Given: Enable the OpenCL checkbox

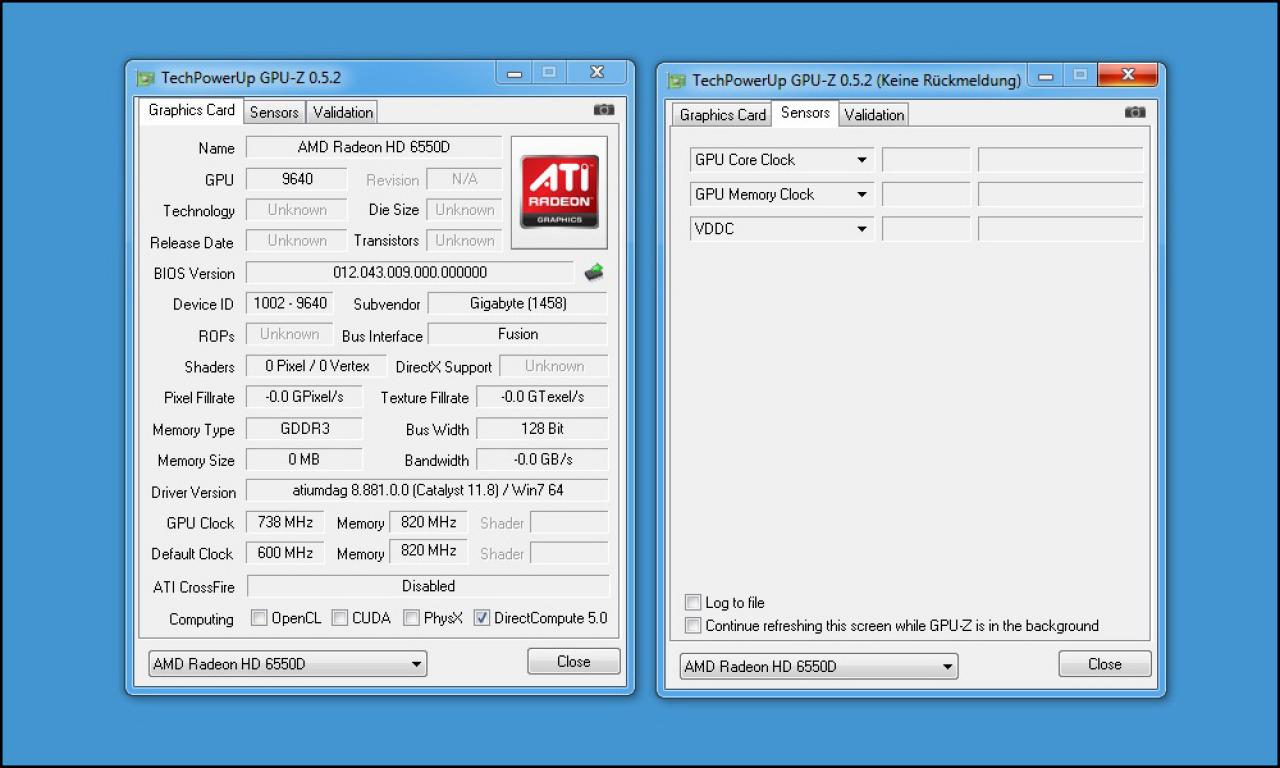Looking at the screenshot, I should (259, 618).
